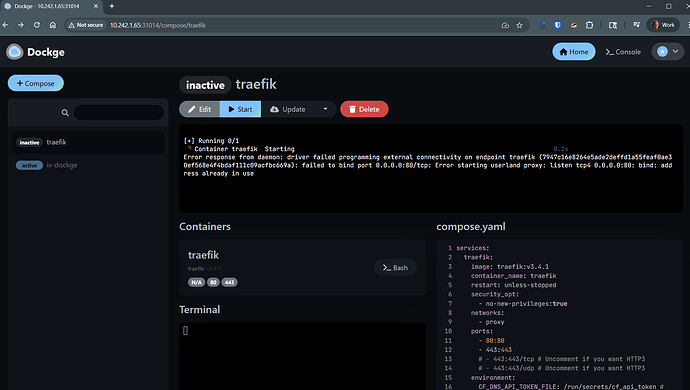Bookmark this page with star icon
The width and height of the screenshot is (690, 390).
519,25
